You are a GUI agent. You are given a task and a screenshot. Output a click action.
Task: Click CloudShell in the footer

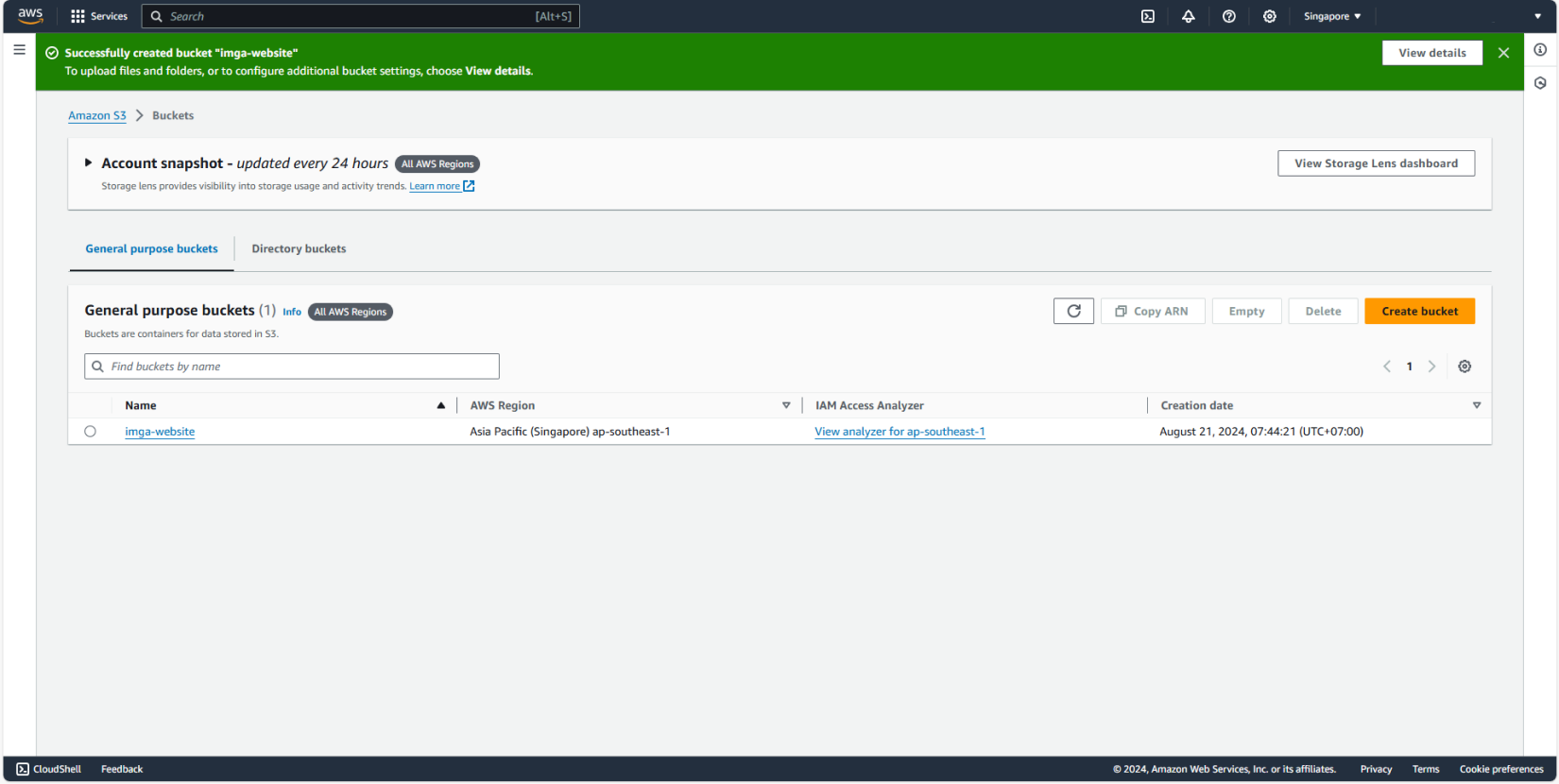pos(49,769)
